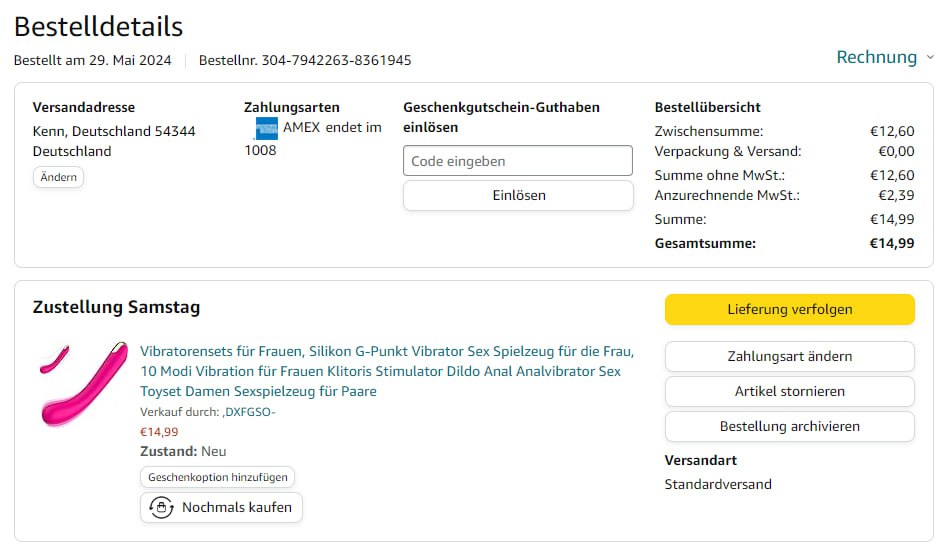Viewport: 952px width, 557px height.
Task: Click the bold Gesamtsumme total amount
Action: click(891, 243)
